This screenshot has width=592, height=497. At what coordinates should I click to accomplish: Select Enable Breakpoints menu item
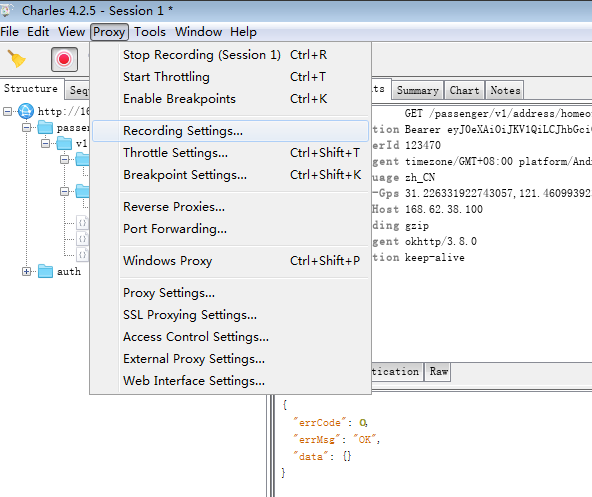(230, 99)
